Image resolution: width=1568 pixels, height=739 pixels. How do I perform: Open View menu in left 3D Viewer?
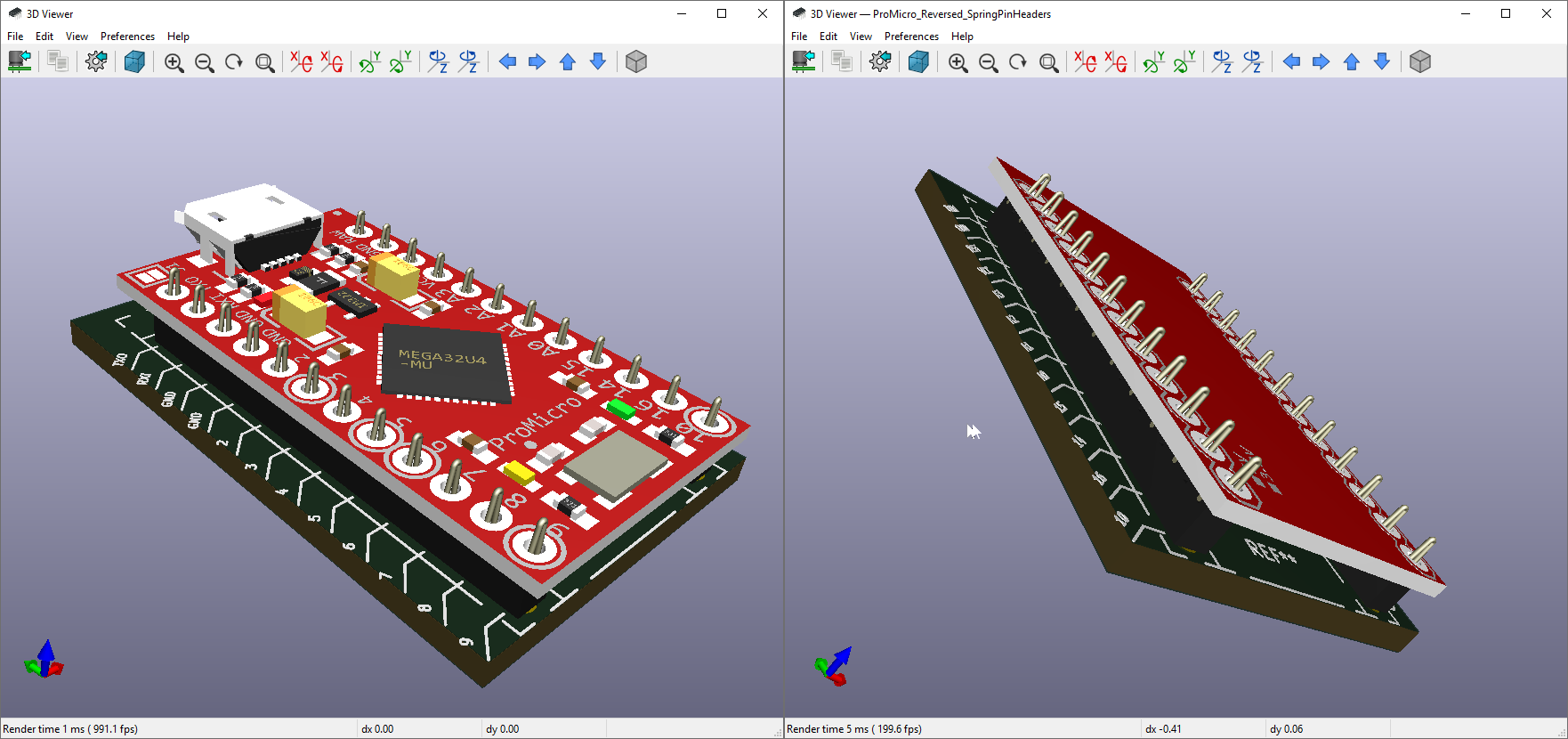point(77,37)
